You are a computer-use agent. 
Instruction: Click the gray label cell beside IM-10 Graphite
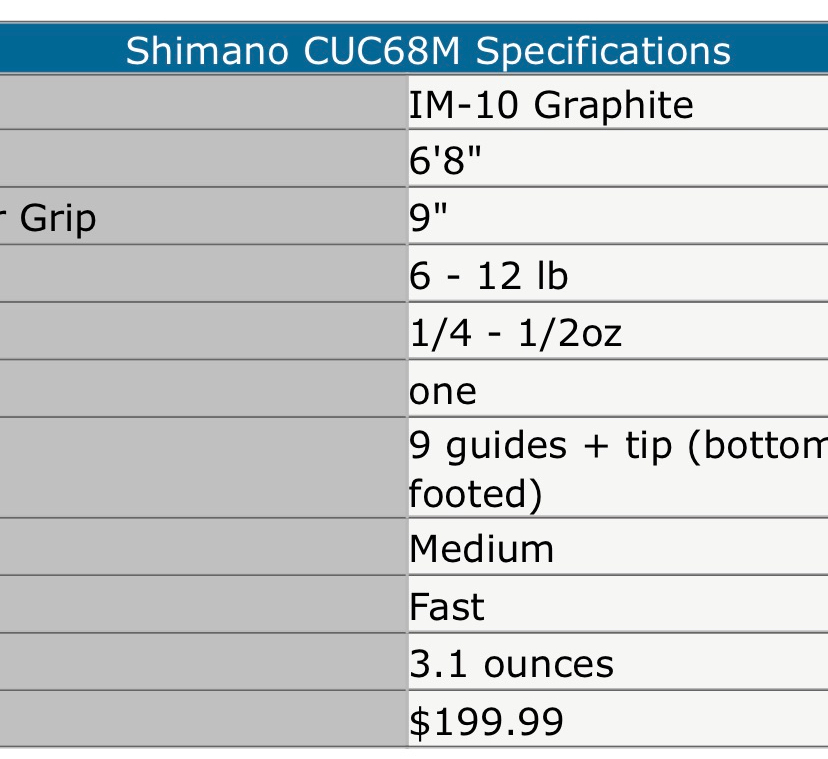(x=200, y=105)
